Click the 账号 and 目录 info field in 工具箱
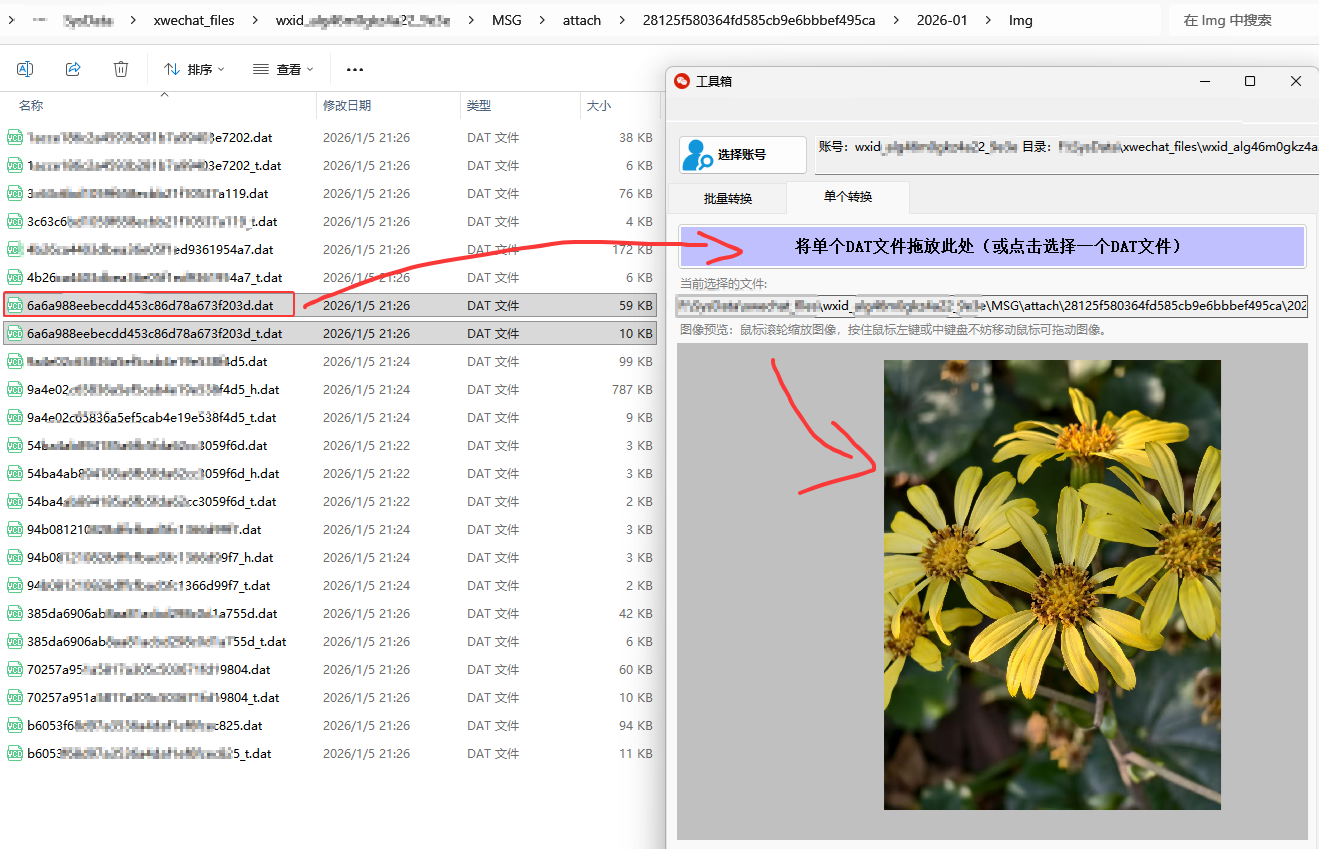The image size is (1319, 850). click(1067, 155)
